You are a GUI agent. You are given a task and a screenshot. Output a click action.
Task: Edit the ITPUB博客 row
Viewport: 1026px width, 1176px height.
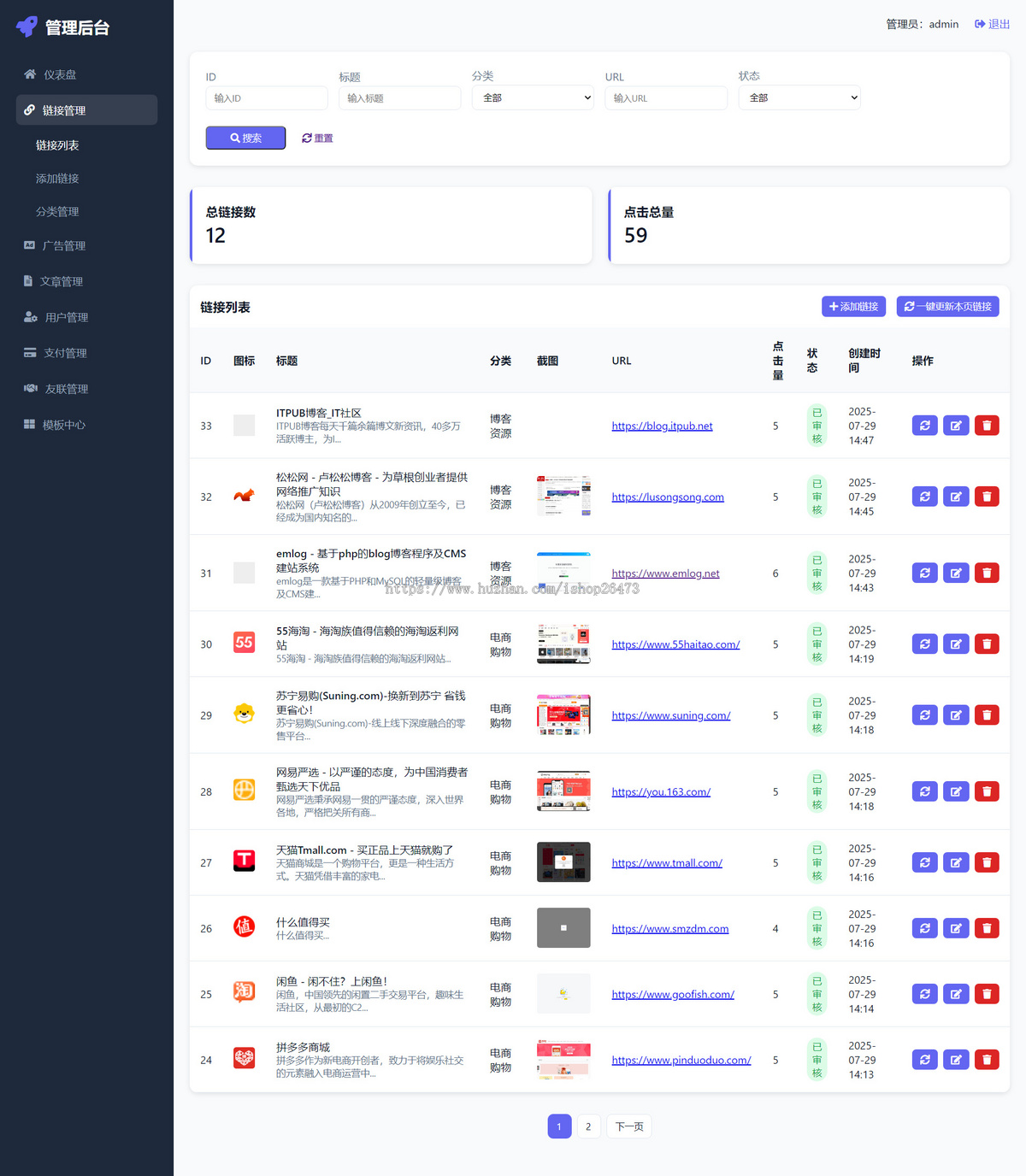956,426
